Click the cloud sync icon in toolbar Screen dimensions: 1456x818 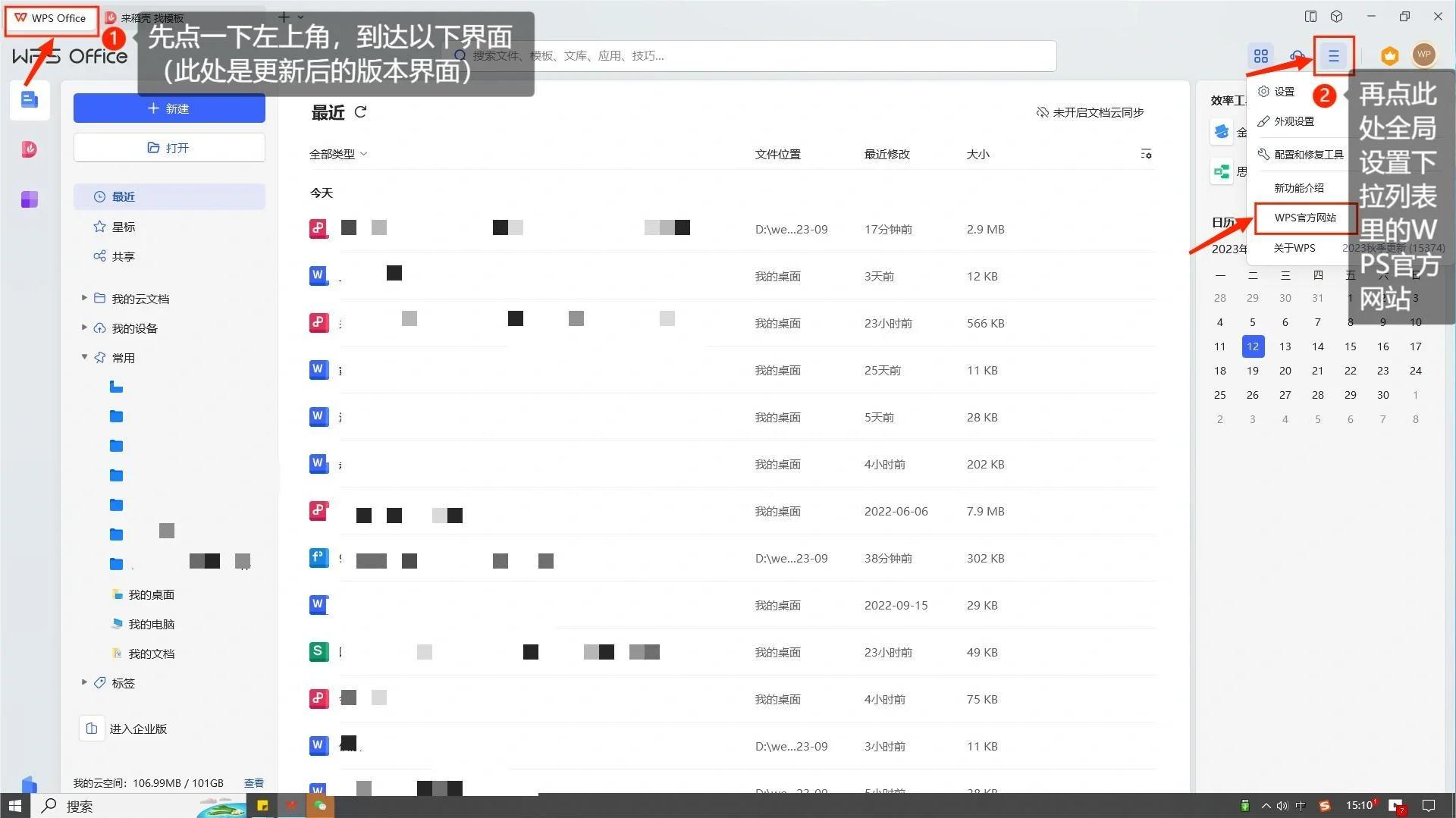coord(1298,55)
